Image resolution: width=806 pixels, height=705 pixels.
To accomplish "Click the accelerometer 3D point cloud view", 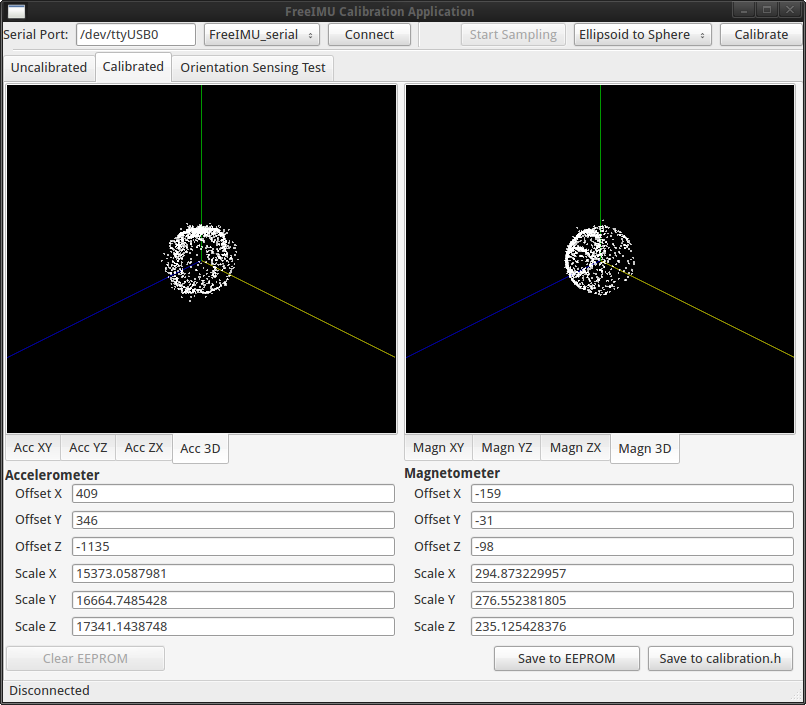I will (202, 259).
